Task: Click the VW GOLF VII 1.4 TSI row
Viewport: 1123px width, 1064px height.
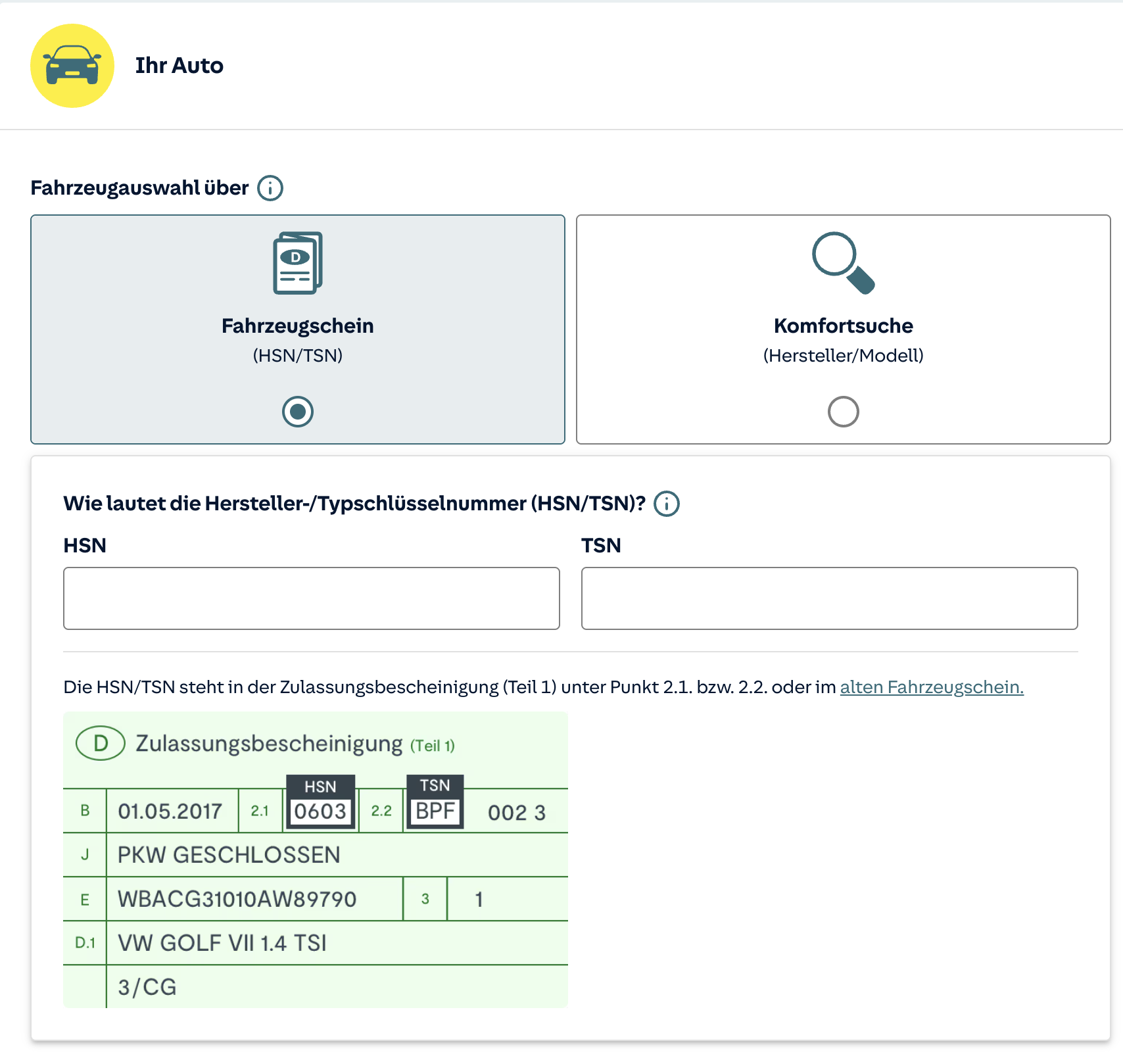Action: tap(222, 943)
